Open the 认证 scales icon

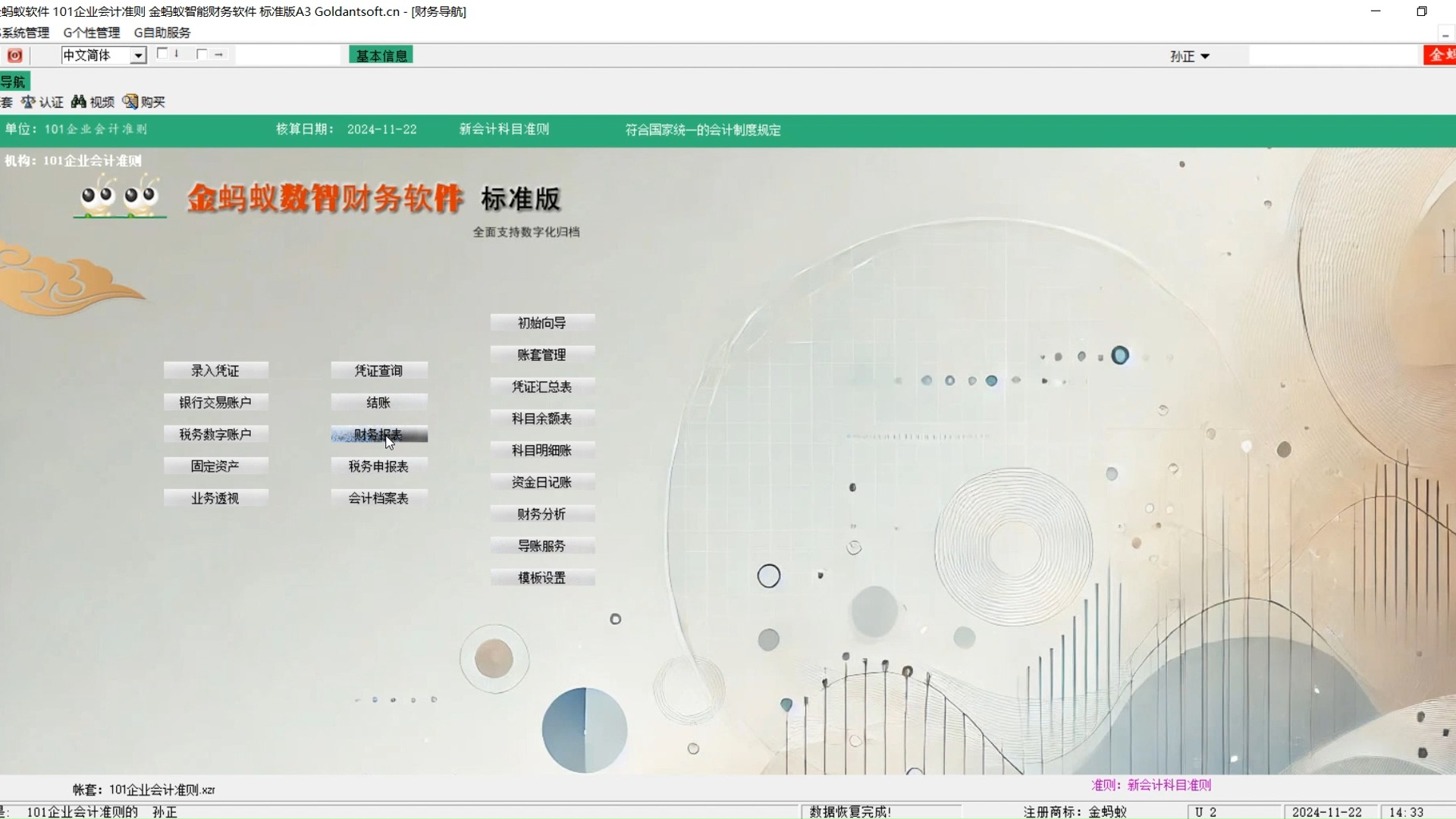[42, 102]
